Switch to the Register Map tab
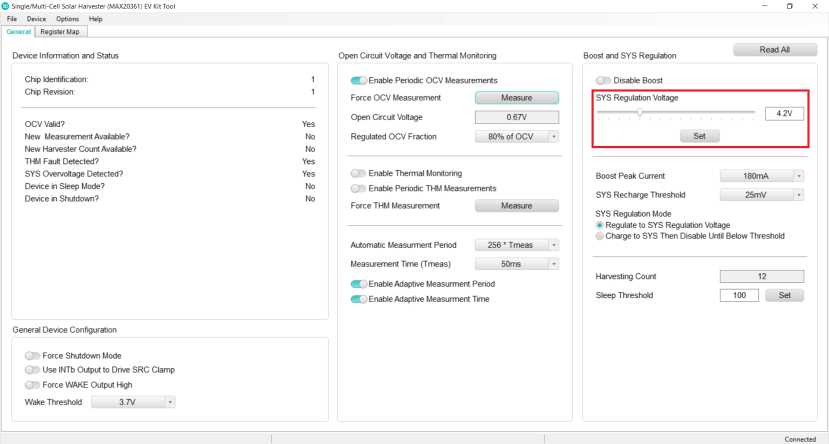 60,32
